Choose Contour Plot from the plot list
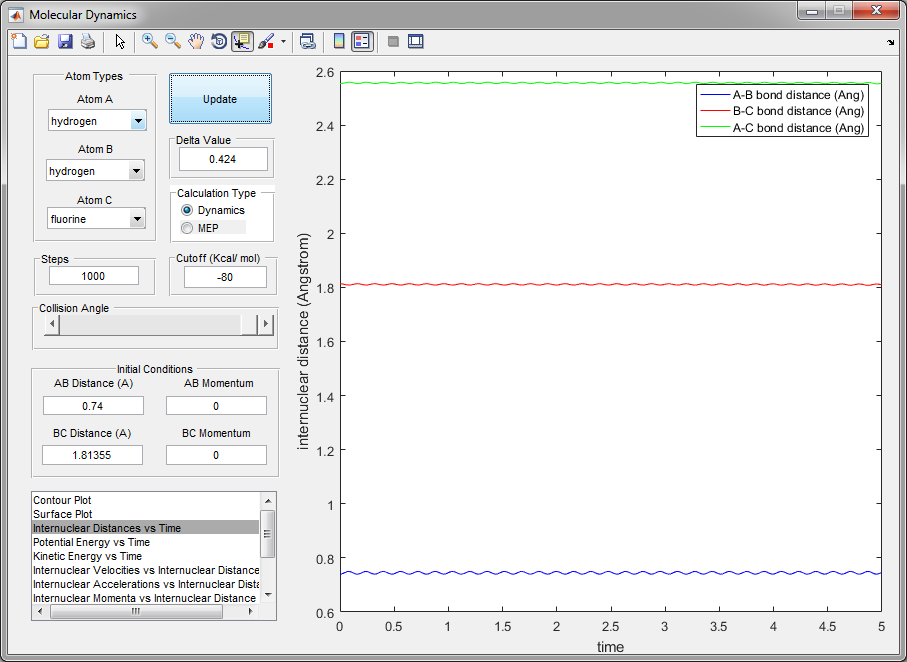The width and height of the screenshot is (907, 662). coord(62,500)
